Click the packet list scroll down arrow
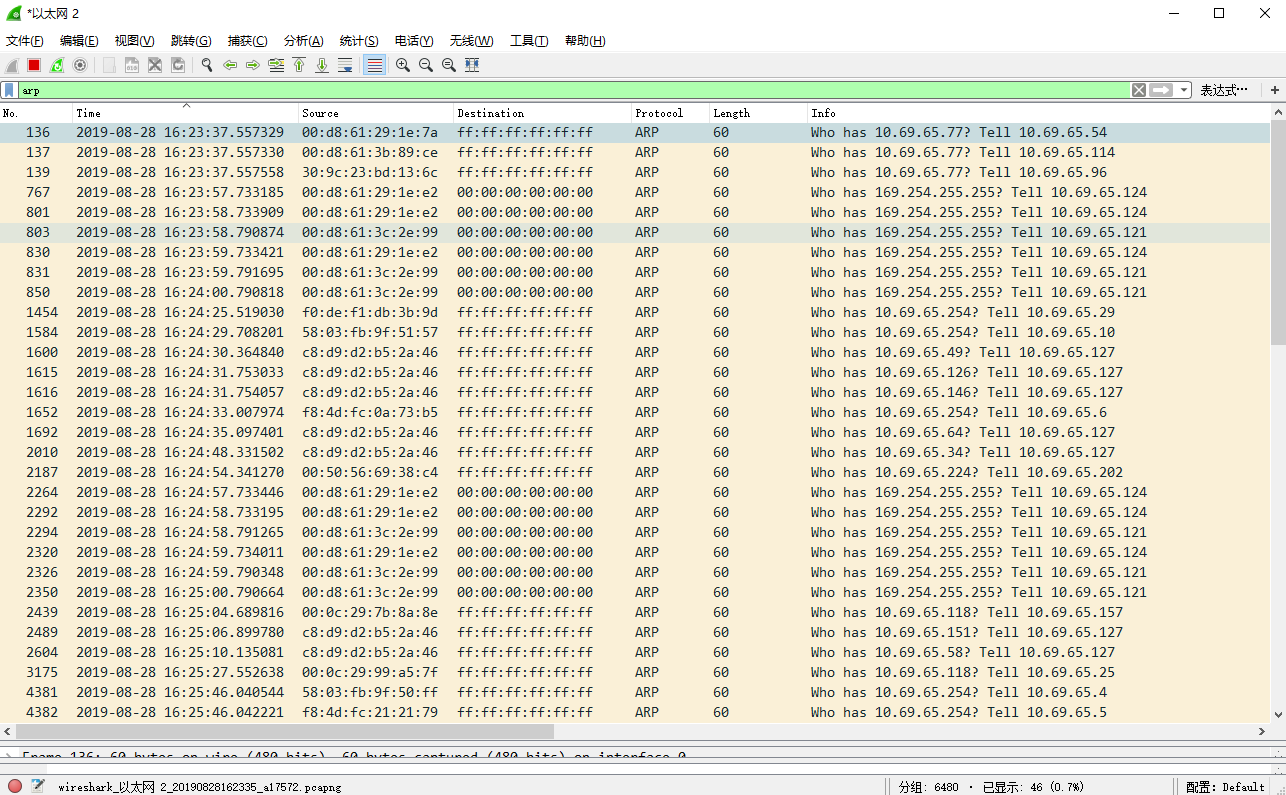The image size is (1286, 795). (x=1278, y=715)
